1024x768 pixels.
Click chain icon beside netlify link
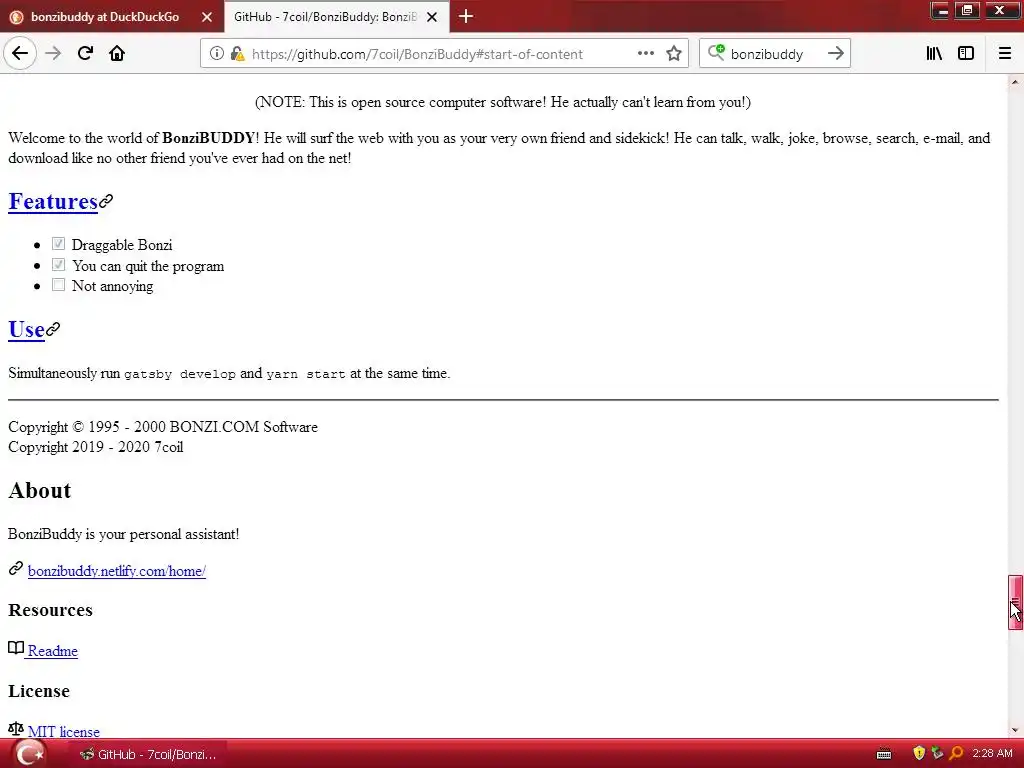click(x=16, y=569)
